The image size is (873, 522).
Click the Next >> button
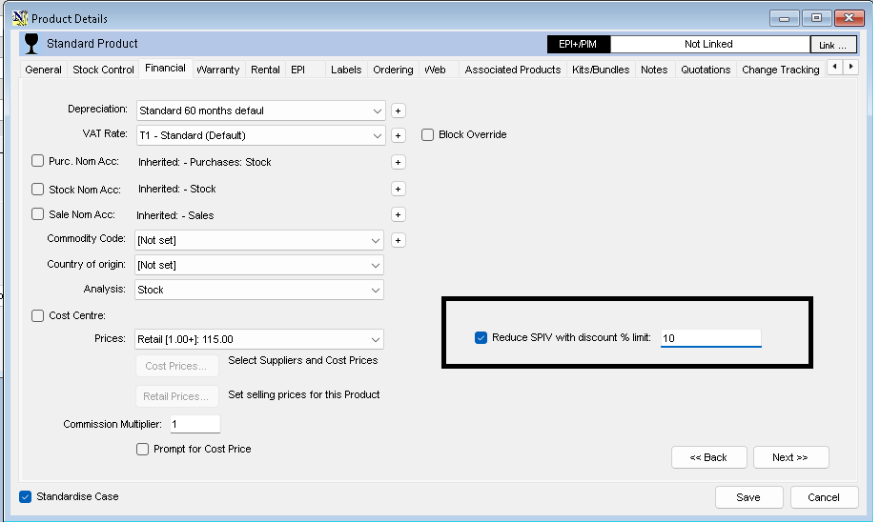click(x=791, y=457)
